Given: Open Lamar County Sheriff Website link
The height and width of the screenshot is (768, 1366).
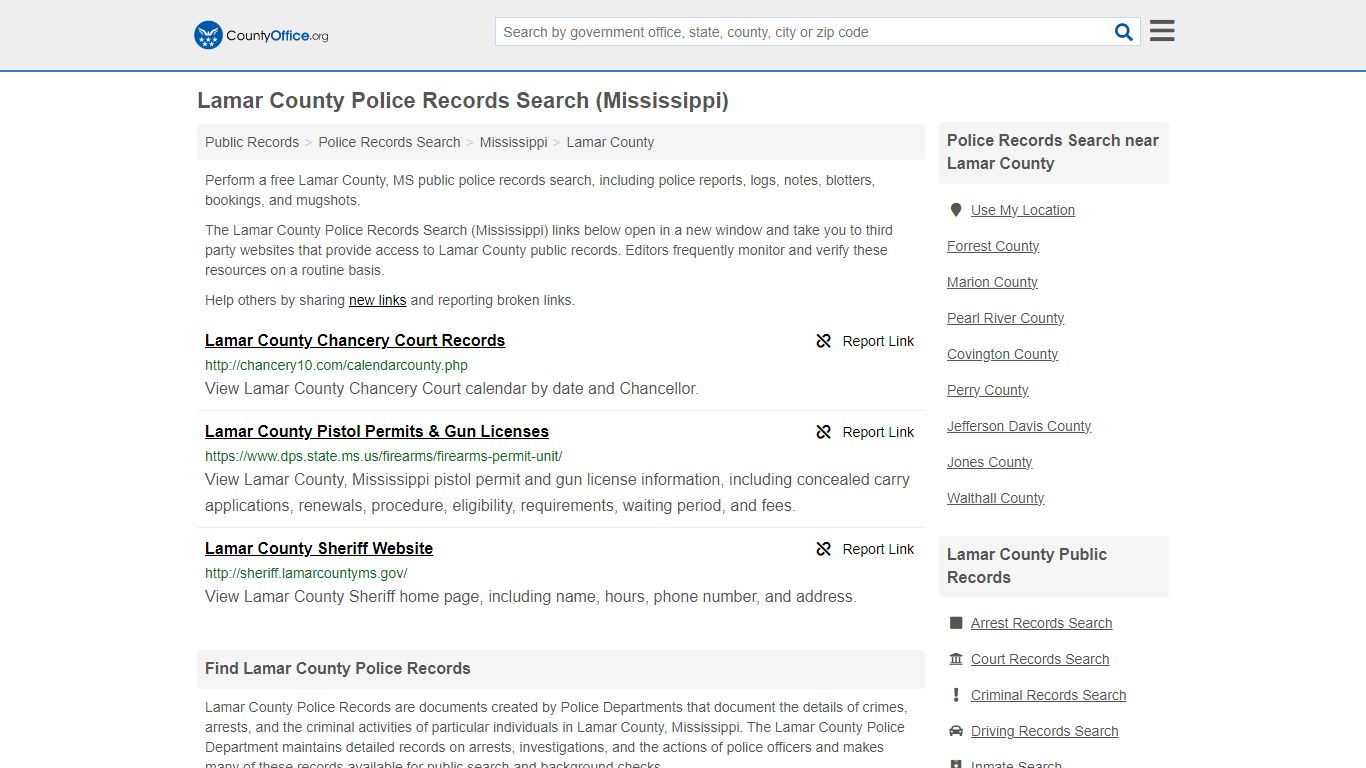Looking at the screenshot, I should (x=319, y=548).
